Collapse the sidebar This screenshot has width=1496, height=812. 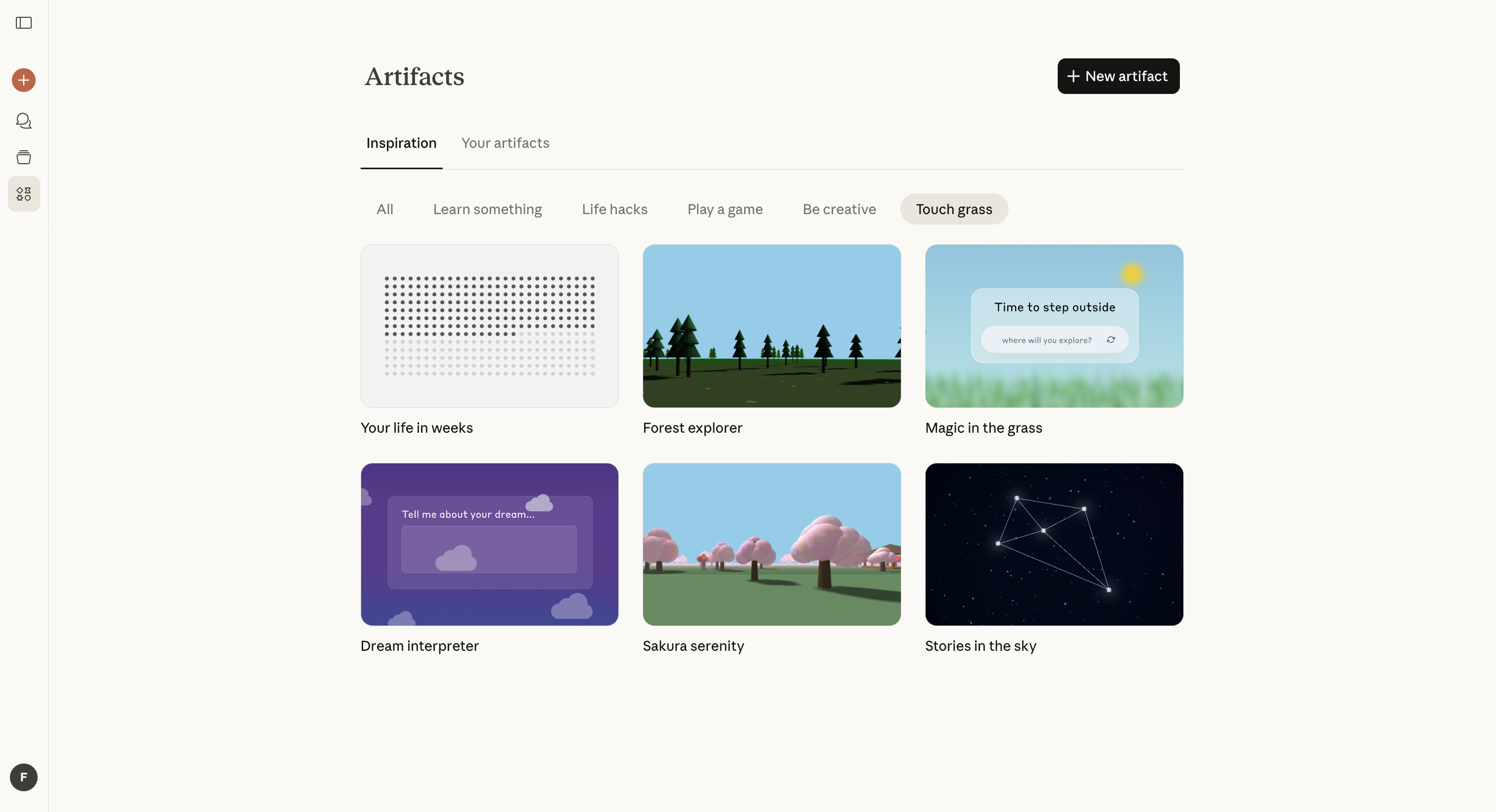[x=23, y=23]
